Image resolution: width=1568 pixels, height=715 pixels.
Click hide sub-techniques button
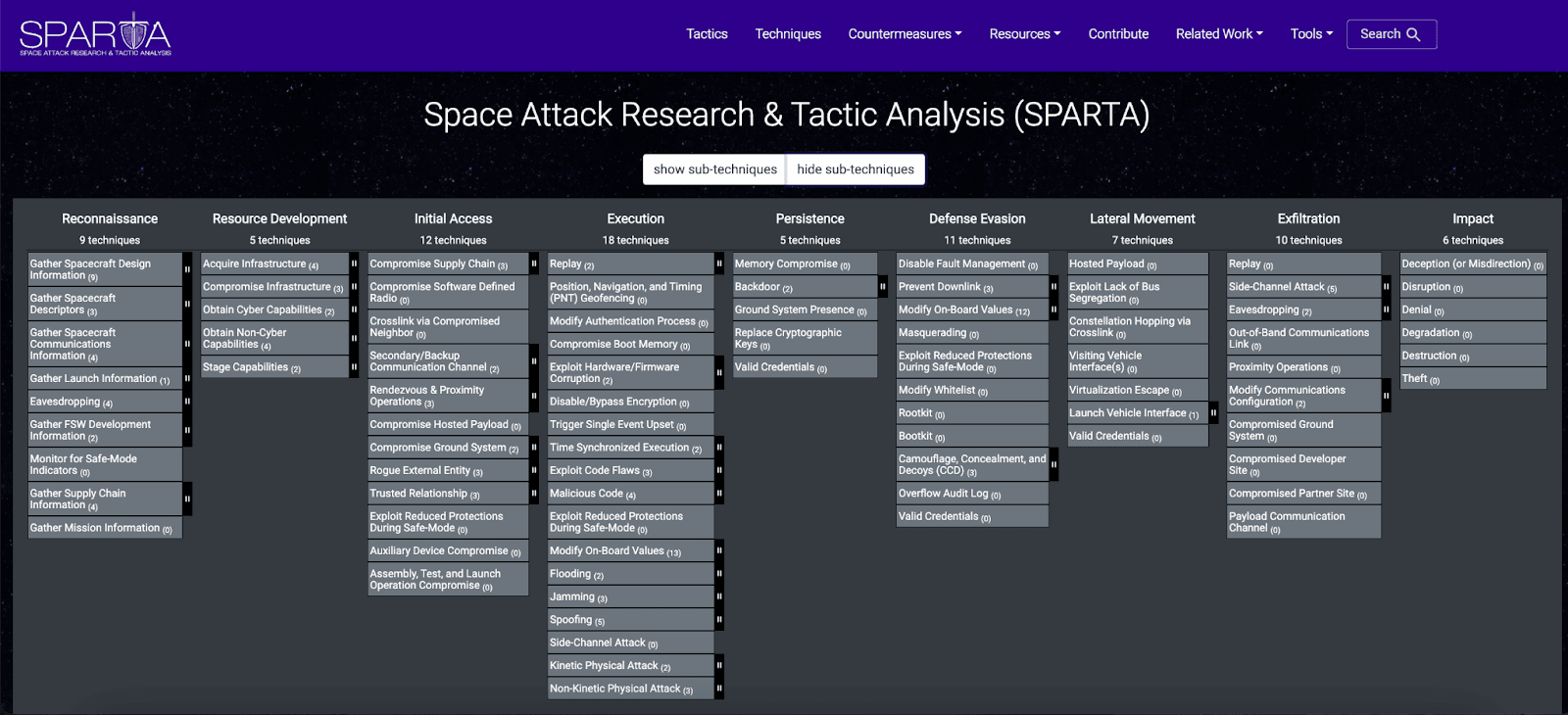coord(856,169)
